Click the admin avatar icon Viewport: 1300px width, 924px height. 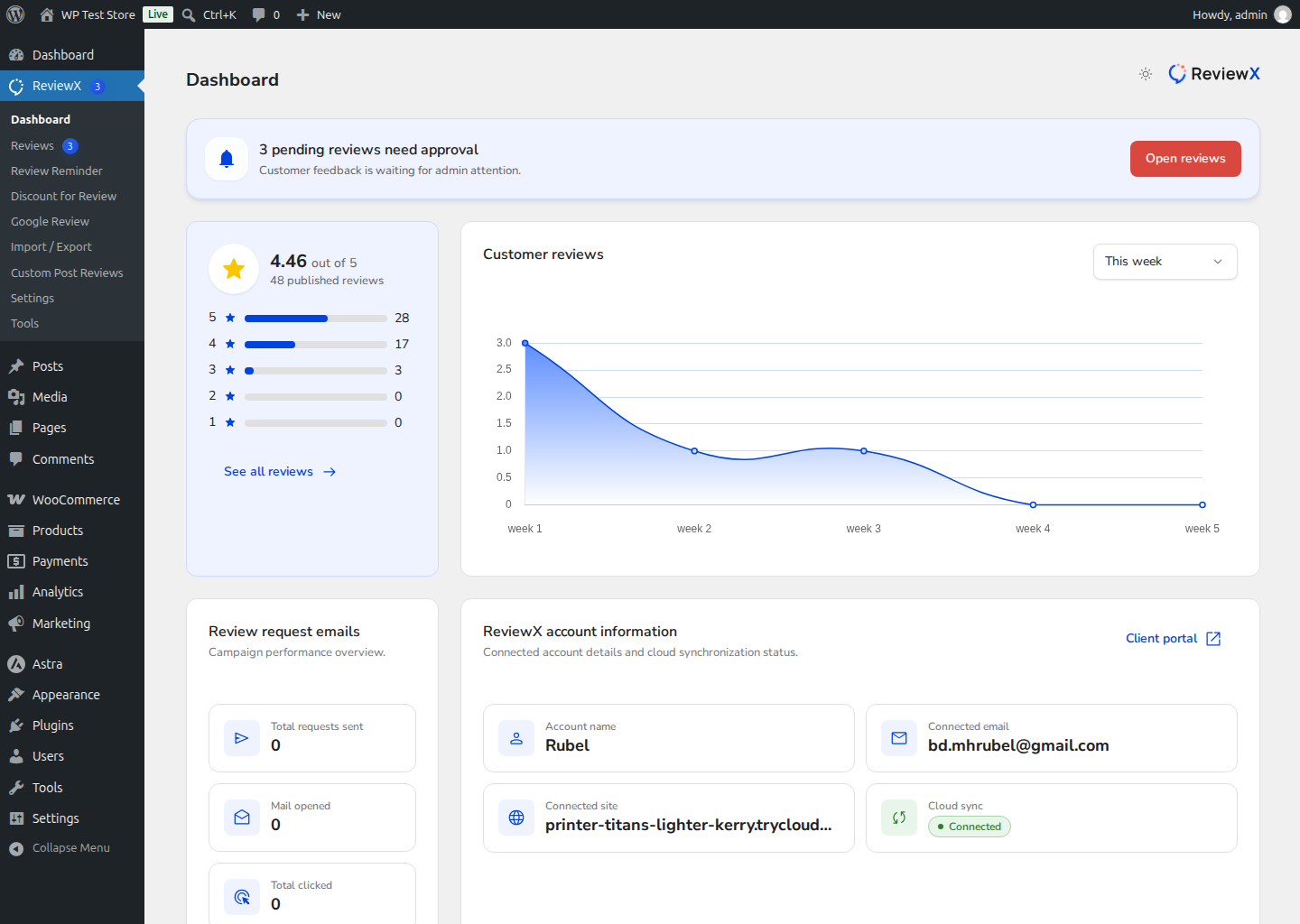1283,14
